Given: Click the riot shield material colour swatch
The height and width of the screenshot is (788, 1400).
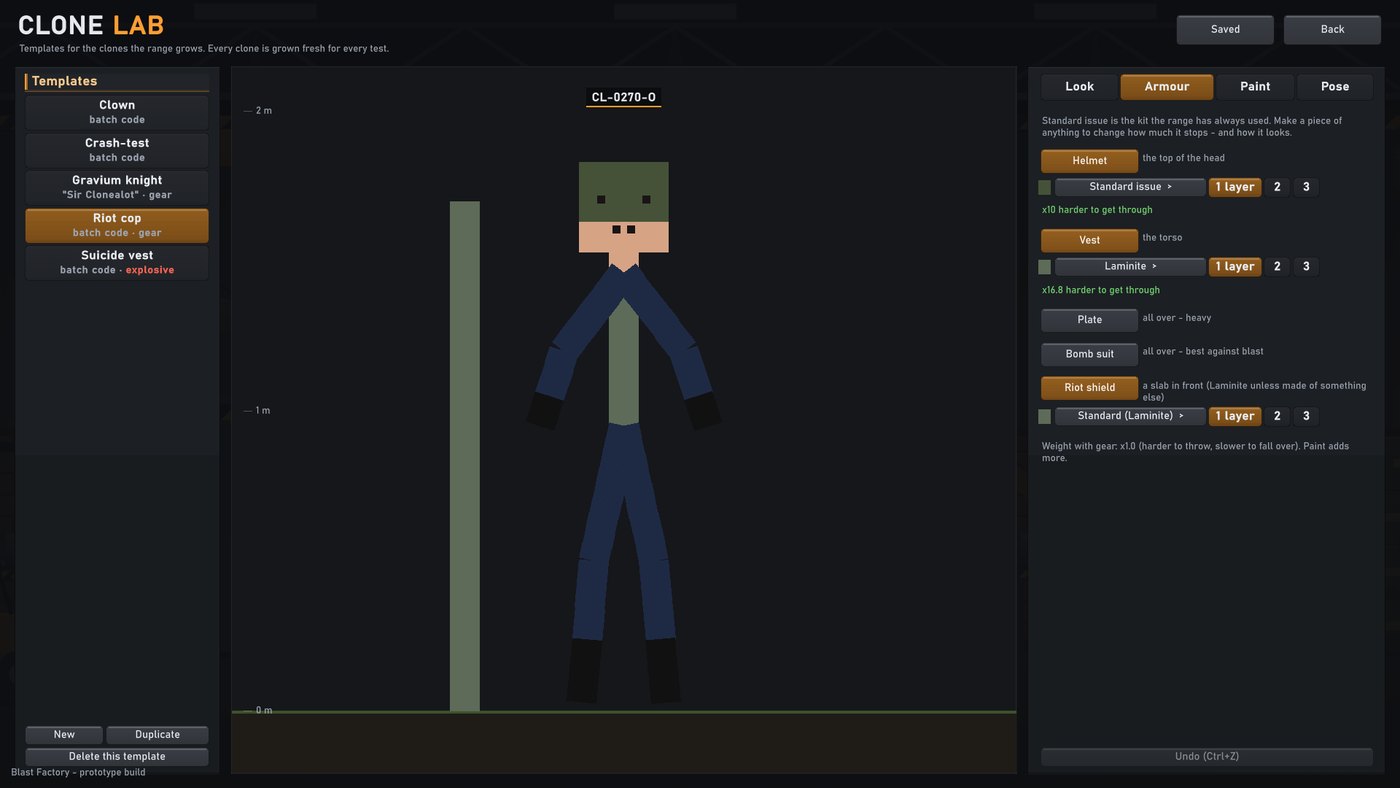Looking at the screenshot, I should [1045, 416].
